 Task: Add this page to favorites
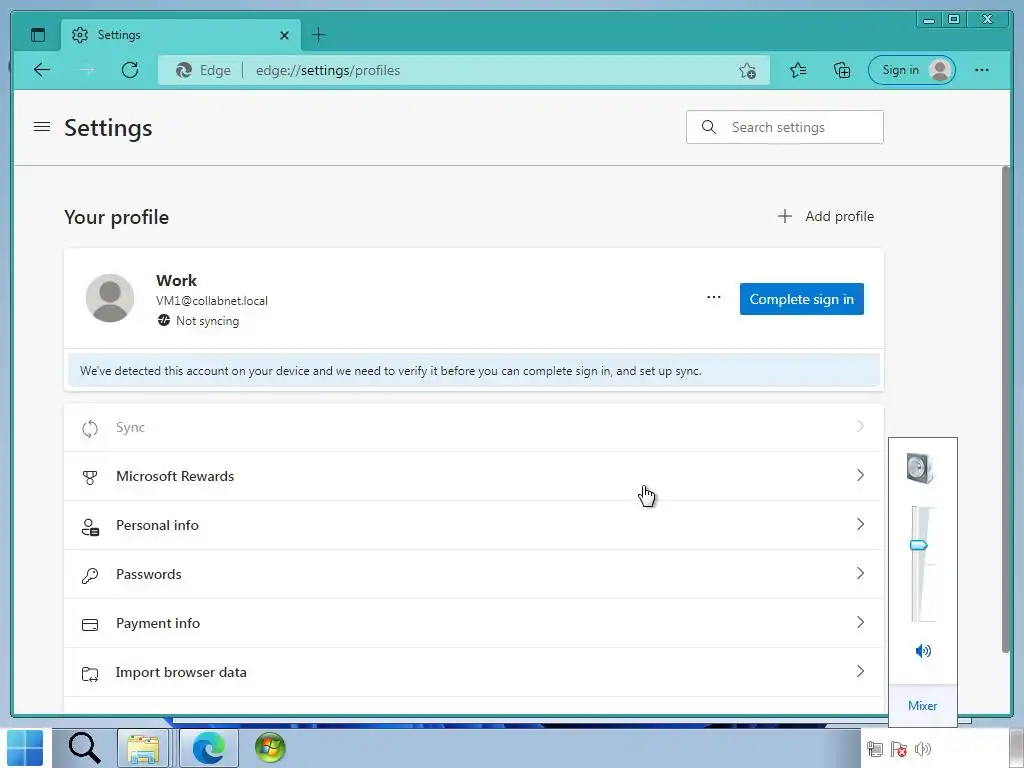click(748, 71)
